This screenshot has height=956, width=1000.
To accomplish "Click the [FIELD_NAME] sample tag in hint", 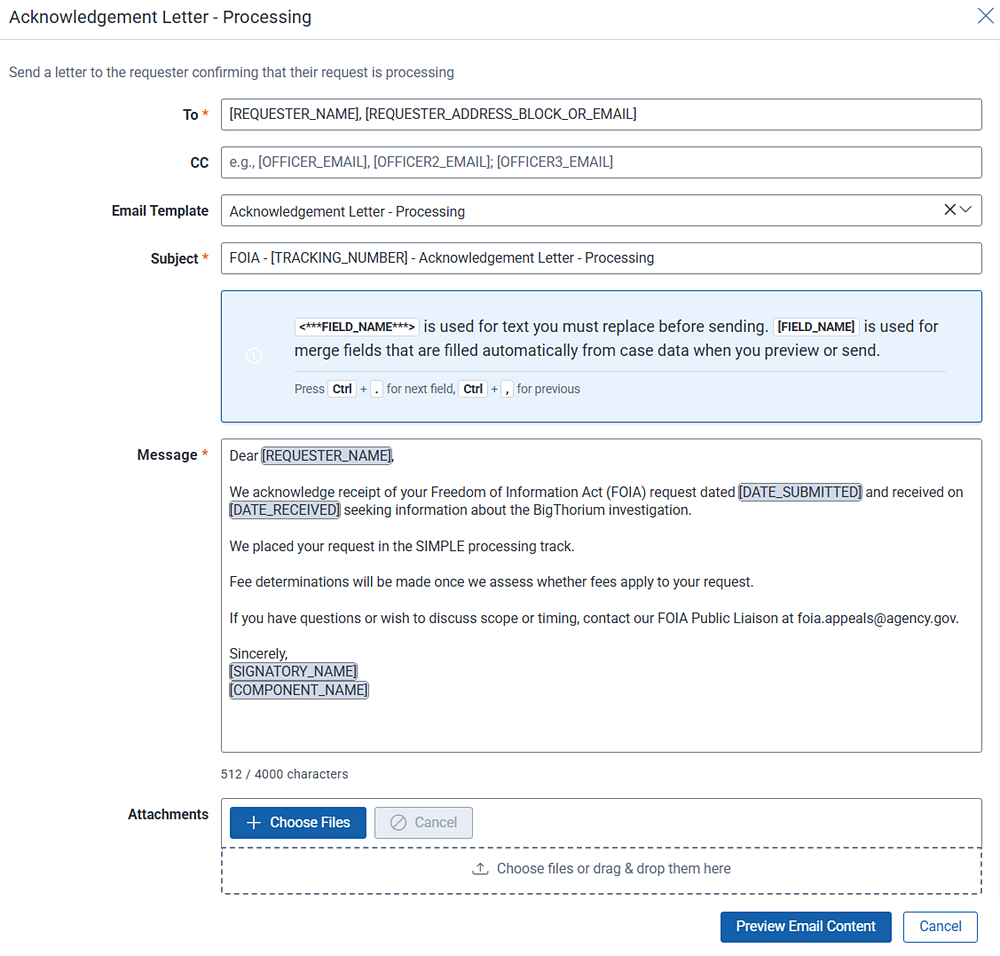I will coord(816,327).
